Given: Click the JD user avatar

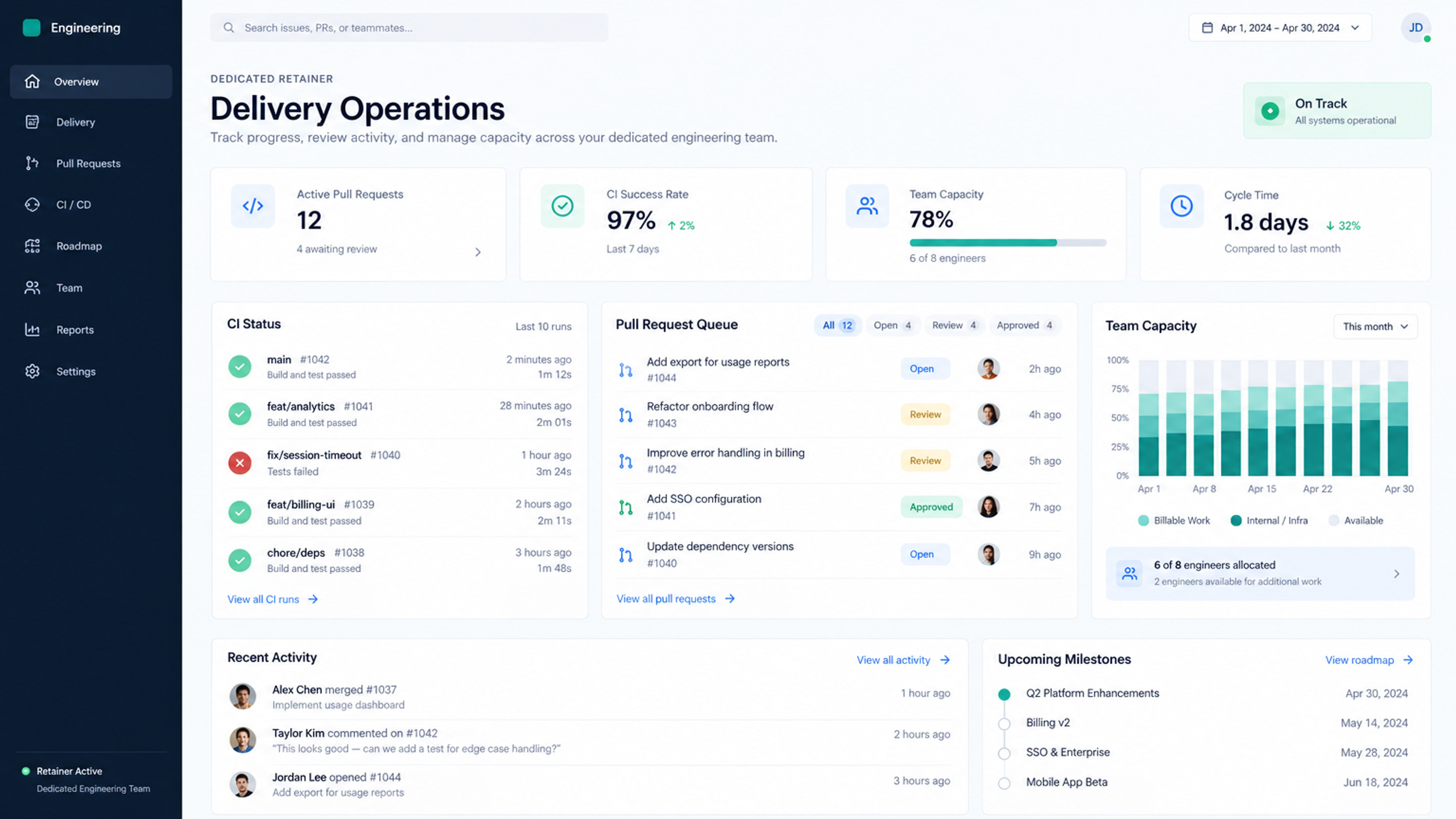Looking at the screenshot, I should (1415, 28).
